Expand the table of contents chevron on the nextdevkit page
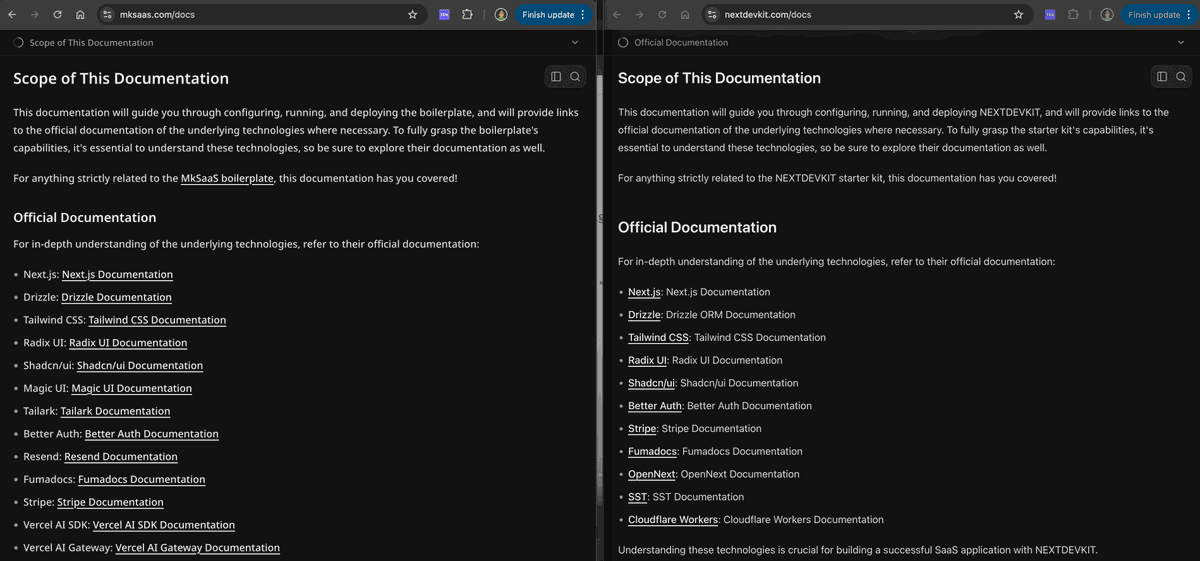This screenshot has width=1200, height=561. [1180, 42]
